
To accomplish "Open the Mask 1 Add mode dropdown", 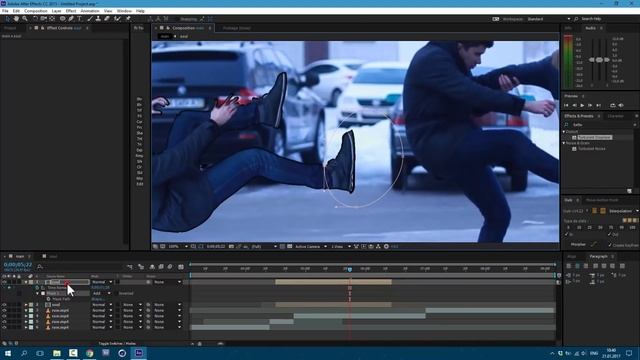I will pos(102,293).
